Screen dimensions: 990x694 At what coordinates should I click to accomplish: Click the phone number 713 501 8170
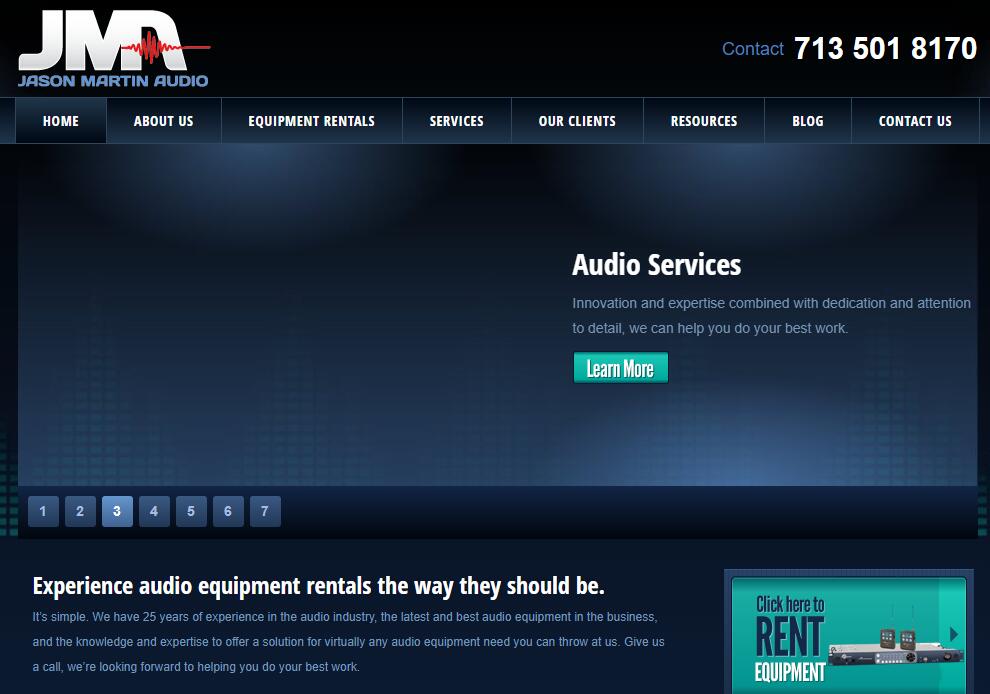[885, 49]
